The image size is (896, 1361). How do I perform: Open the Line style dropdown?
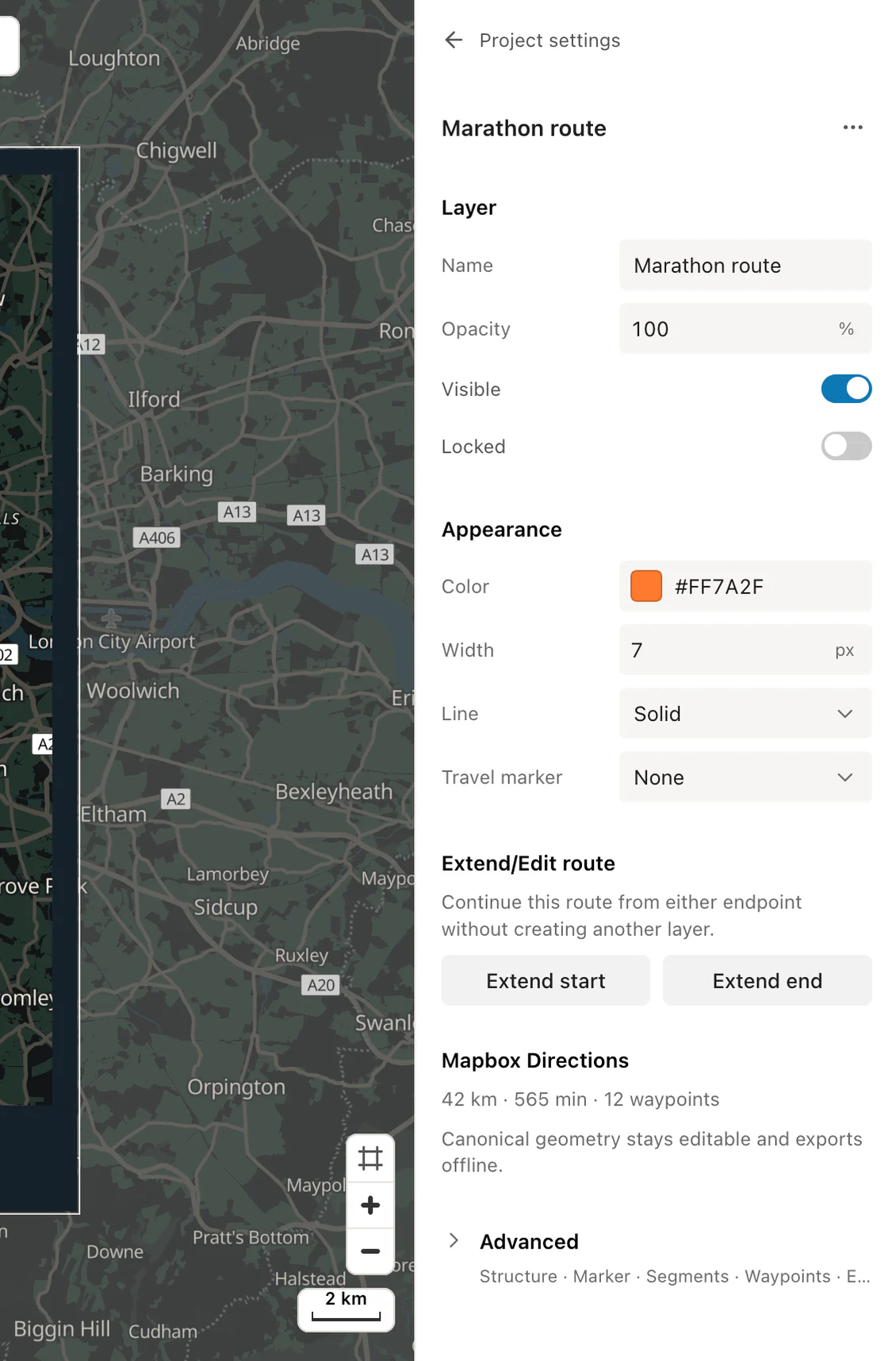coord(745,714)
